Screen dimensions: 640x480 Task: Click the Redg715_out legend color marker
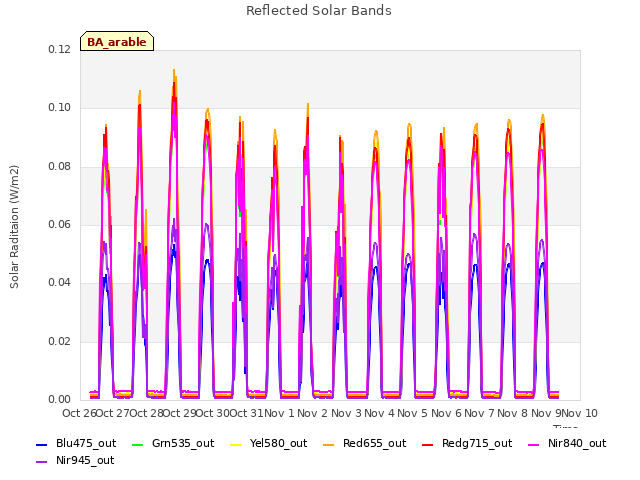[x=427, y=444]
